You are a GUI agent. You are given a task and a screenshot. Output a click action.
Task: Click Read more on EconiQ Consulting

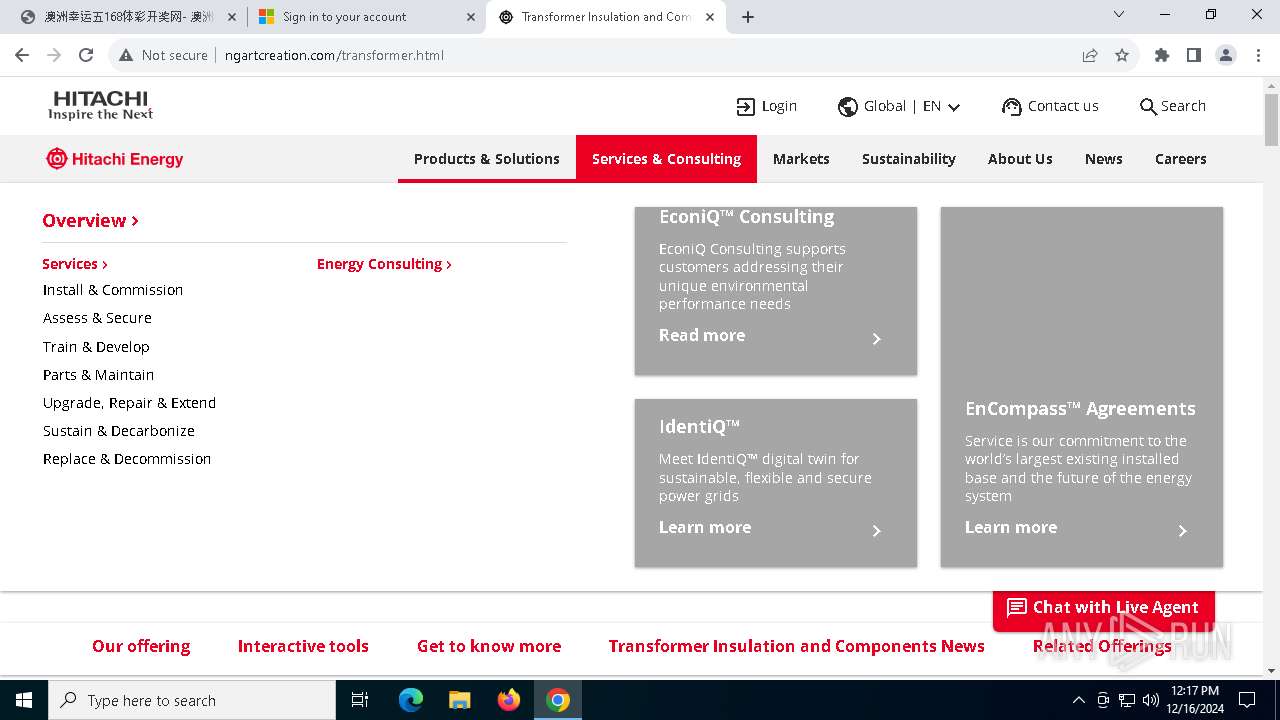tap(702, 335)
